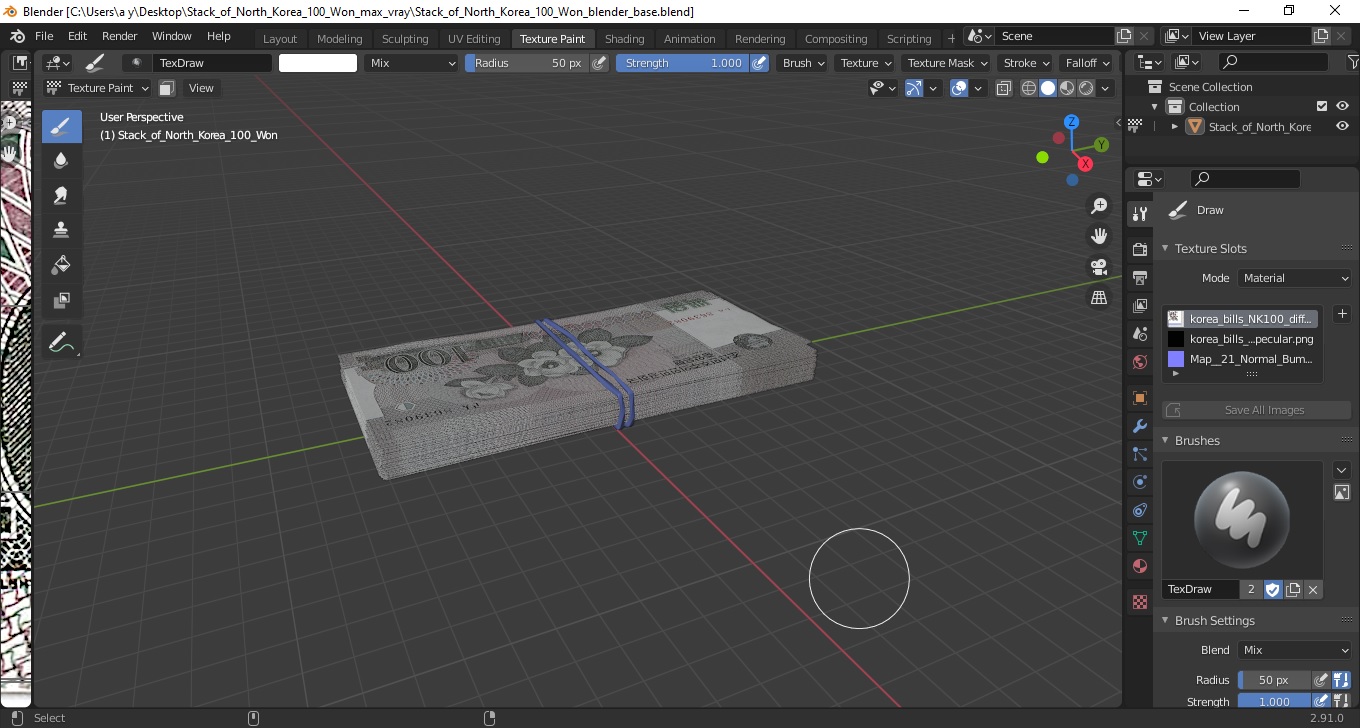Open the Texture Paint mode dropdown

tap(97, 88)
